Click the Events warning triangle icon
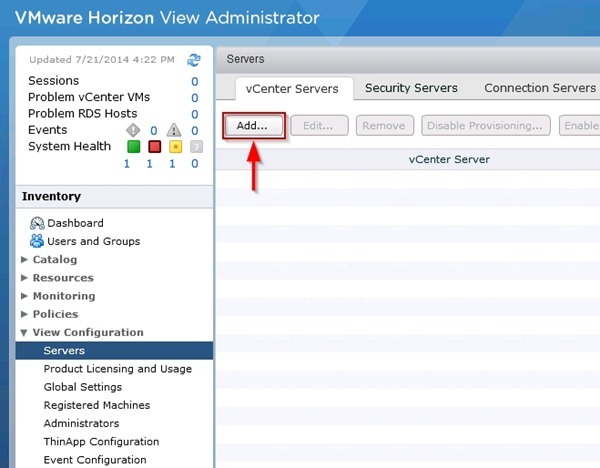The image size is (600, 468). pos(174,130)
